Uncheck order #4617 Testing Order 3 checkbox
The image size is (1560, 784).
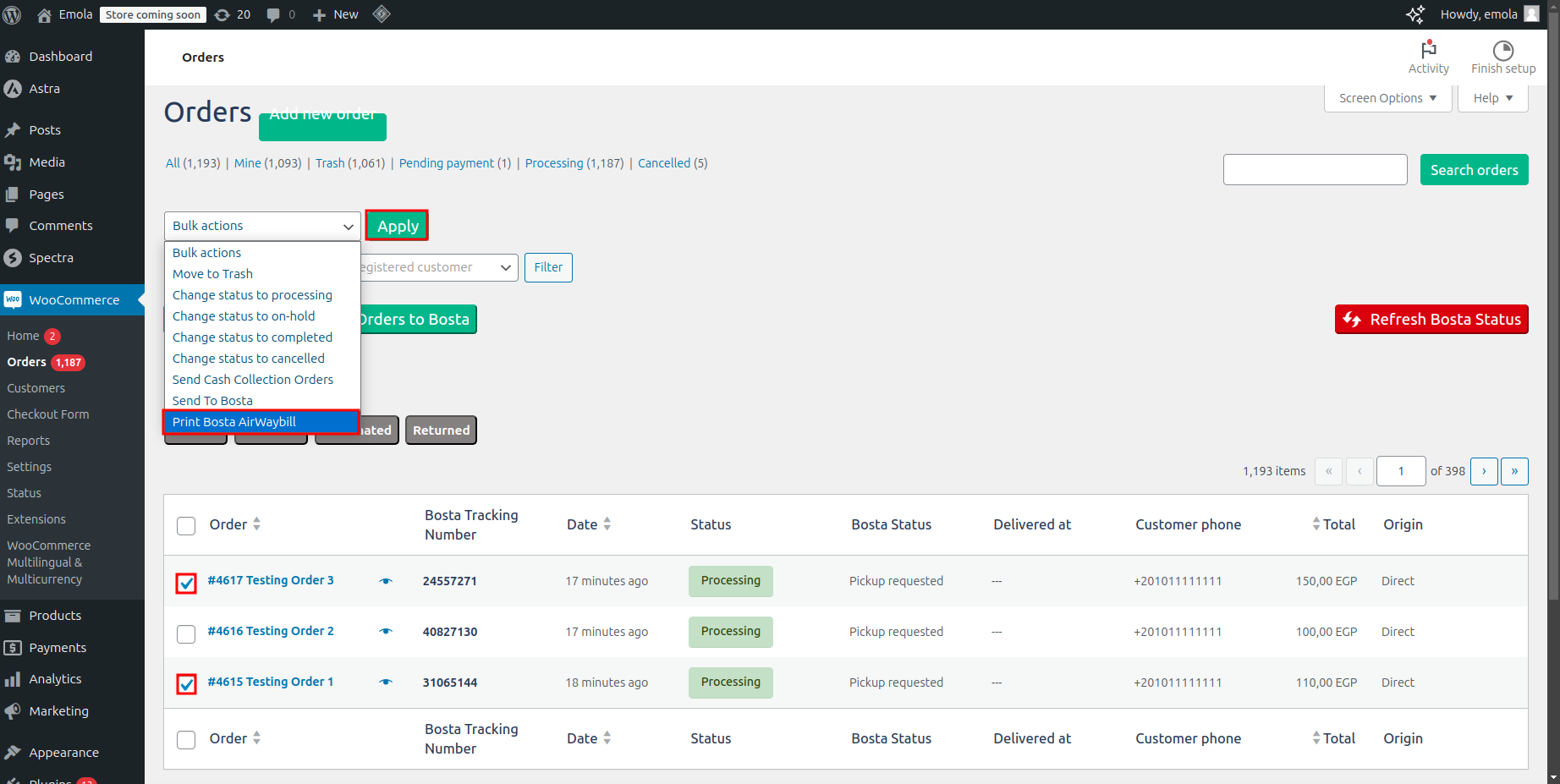click(x=186, y=583)
